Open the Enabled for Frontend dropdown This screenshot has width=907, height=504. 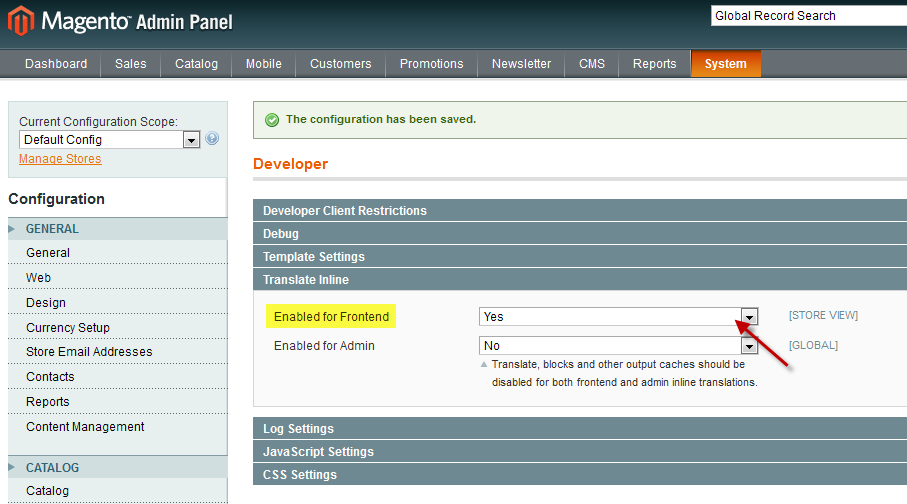tap(618, 316)
